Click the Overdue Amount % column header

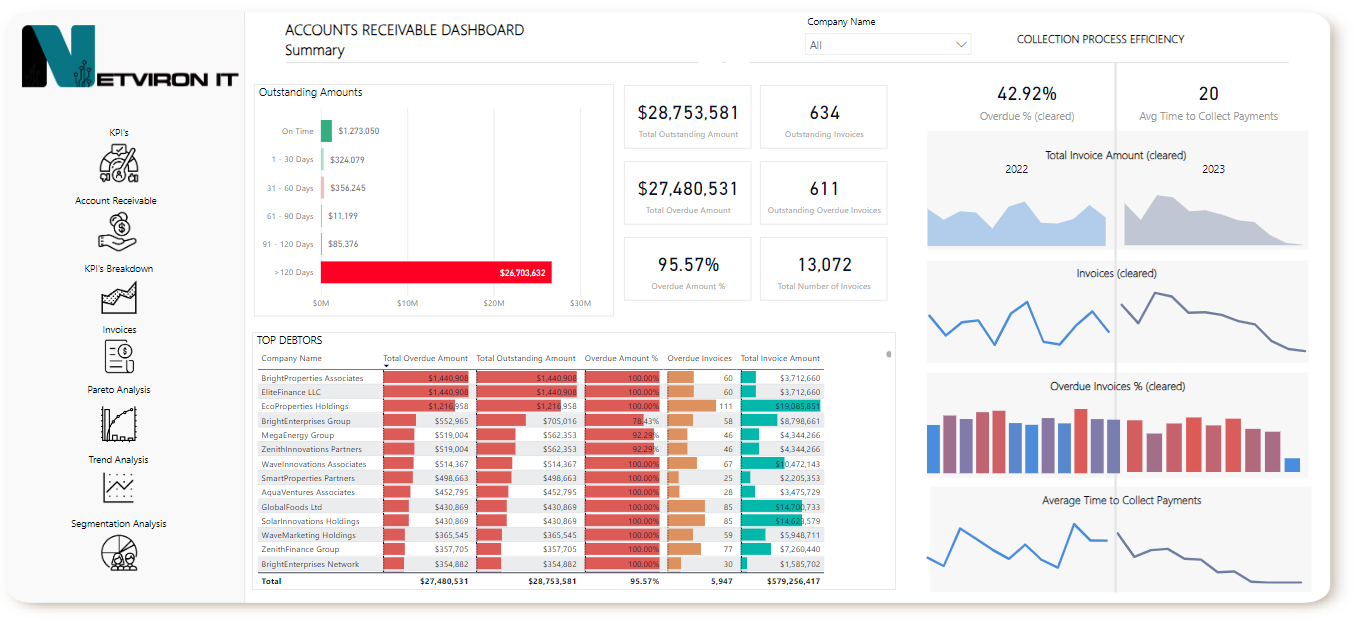click(x=621, y=358)
